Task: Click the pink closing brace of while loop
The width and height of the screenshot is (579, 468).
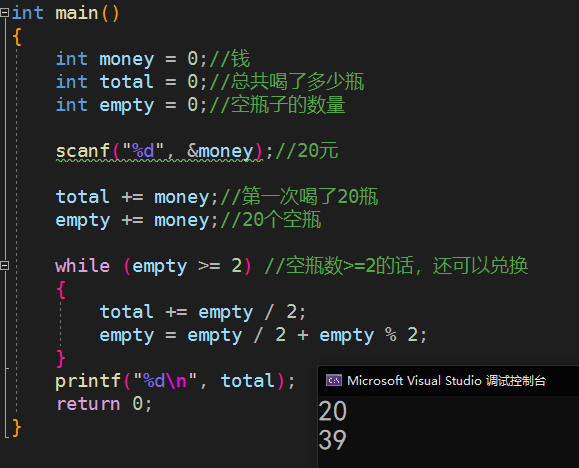Action: (x=61, y=358)
